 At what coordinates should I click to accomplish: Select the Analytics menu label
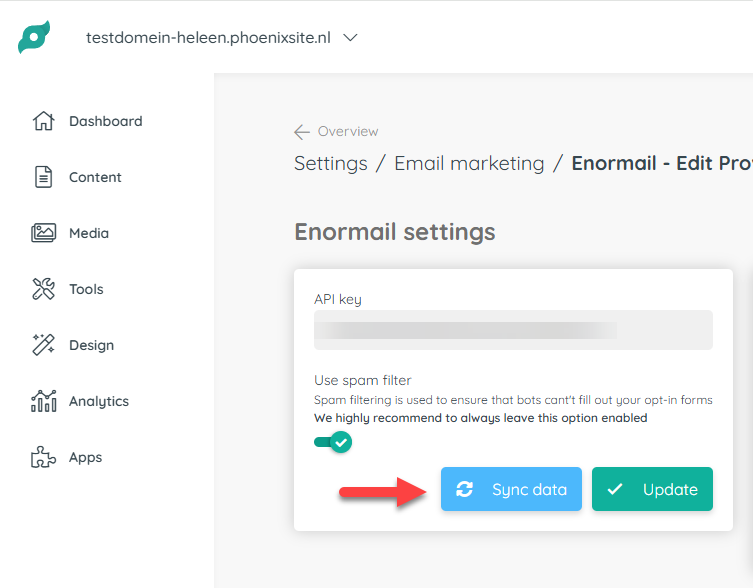(x=99, y=401)
